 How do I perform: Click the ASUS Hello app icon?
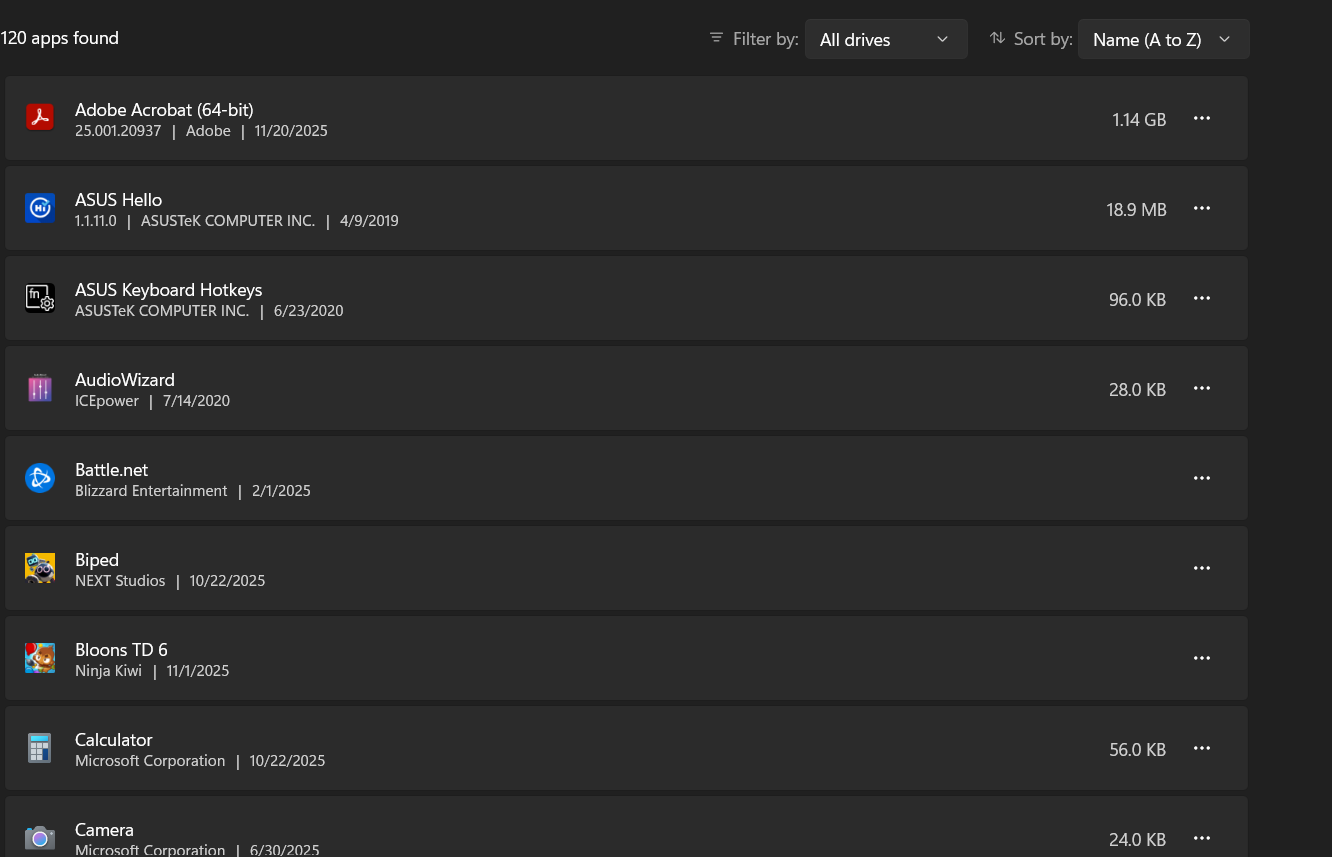pyautogui.click(x=40, y=208)
